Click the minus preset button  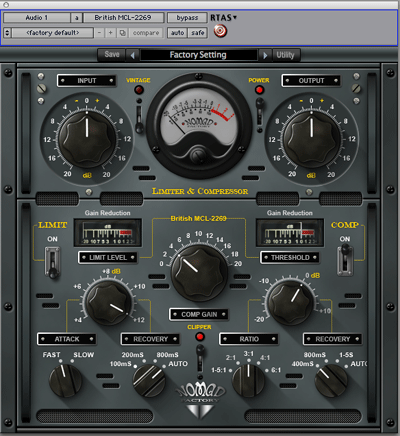pyautogui.click(x=99, y=33)
